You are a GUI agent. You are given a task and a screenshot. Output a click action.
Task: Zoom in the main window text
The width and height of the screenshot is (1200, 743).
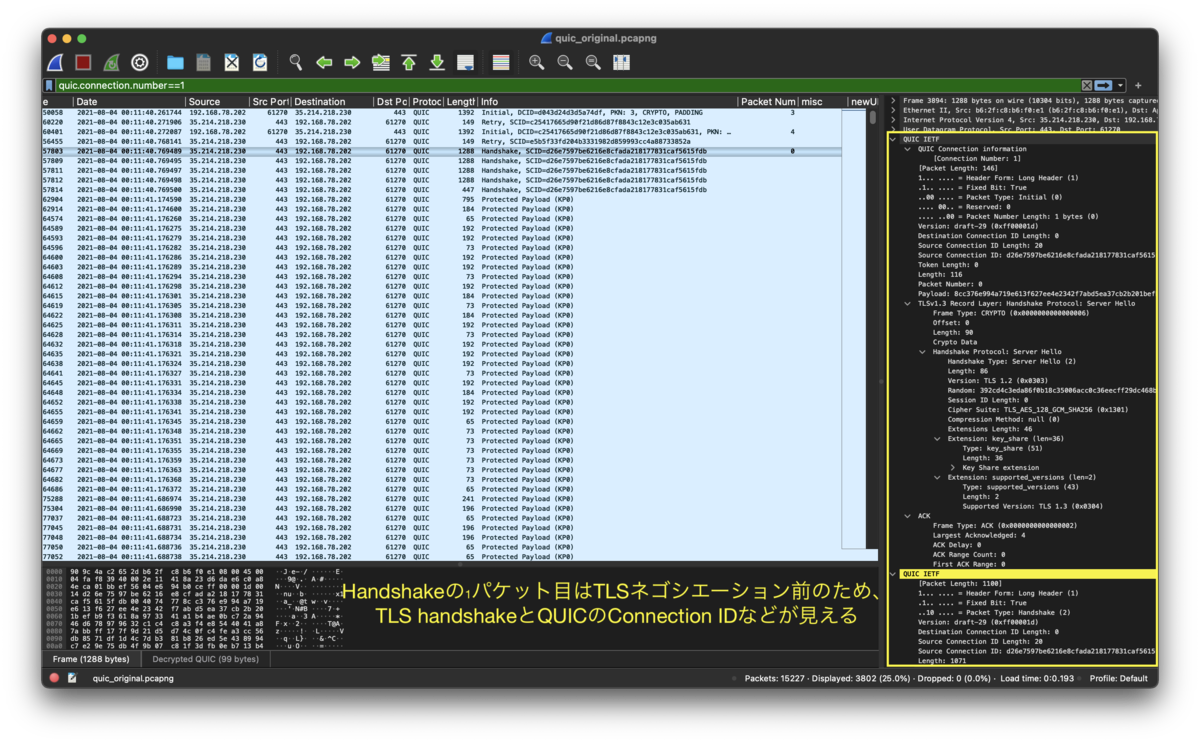pyautogui.click(x=537, y=62)
